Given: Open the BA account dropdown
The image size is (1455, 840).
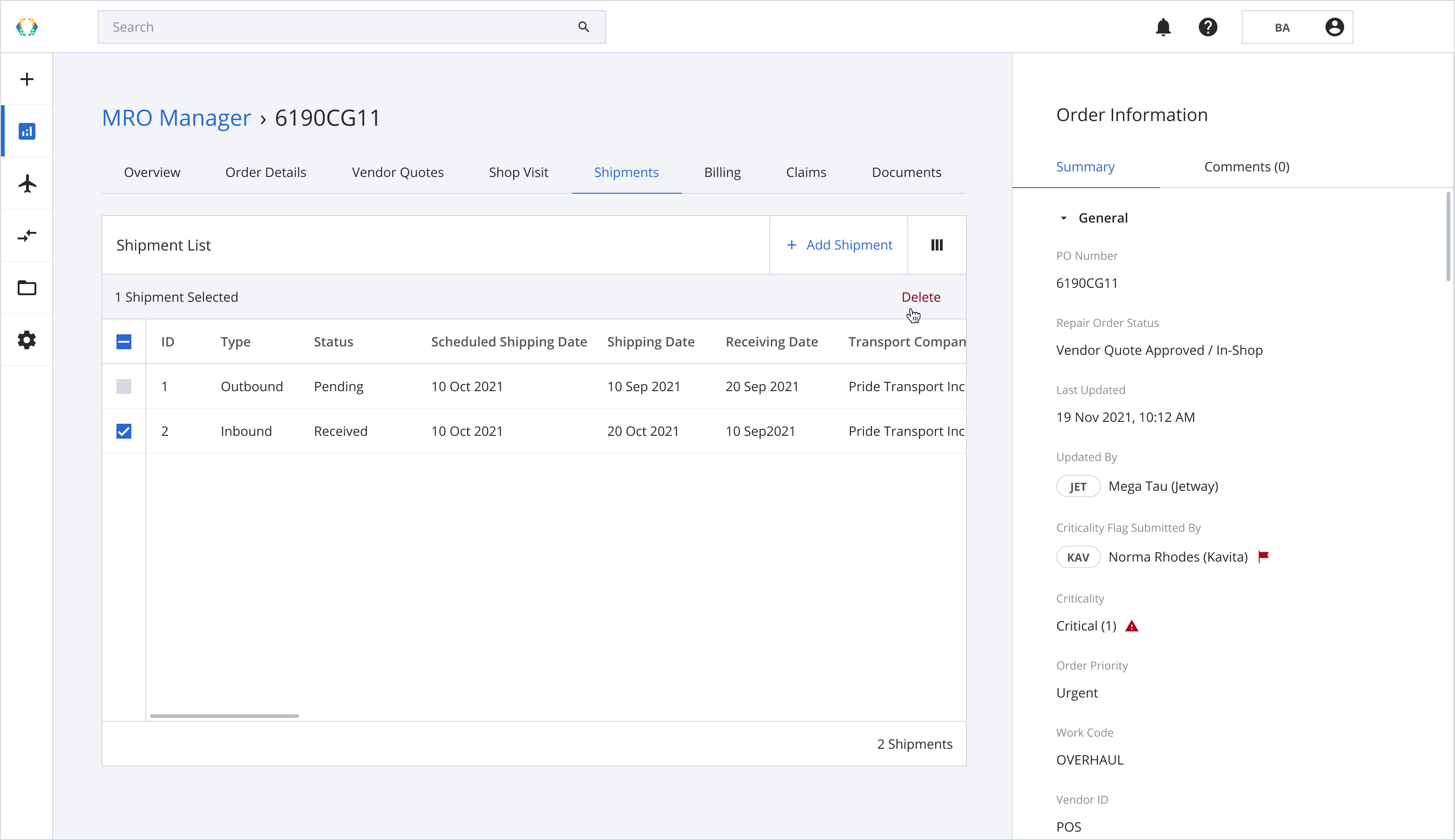Looking at the screenshot, I should tap(1297, 27).
